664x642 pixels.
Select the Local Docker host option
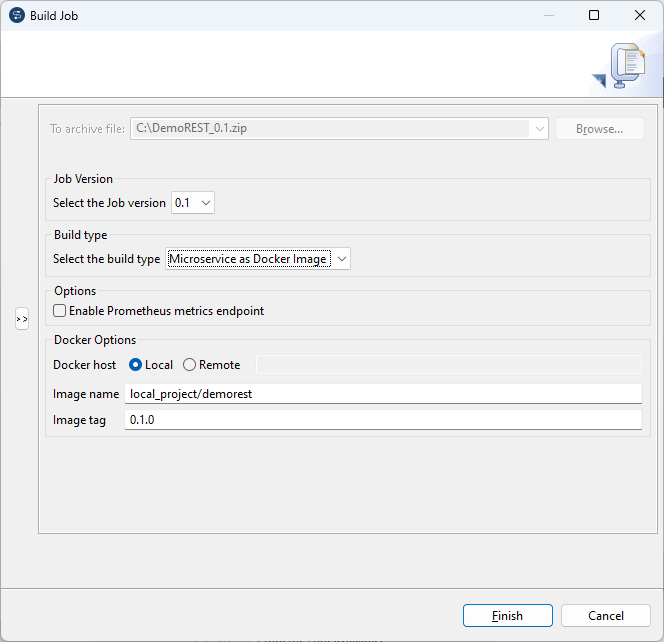coord(136,365)
